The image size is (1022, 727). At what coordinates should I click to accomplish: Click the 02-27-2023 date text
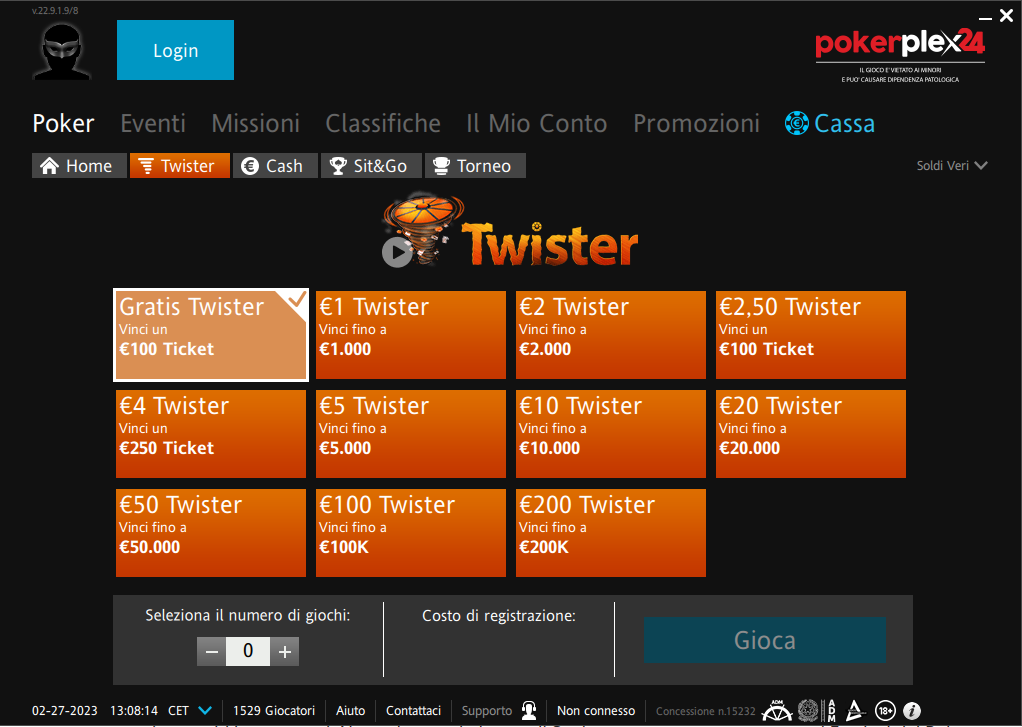(65, 711)
